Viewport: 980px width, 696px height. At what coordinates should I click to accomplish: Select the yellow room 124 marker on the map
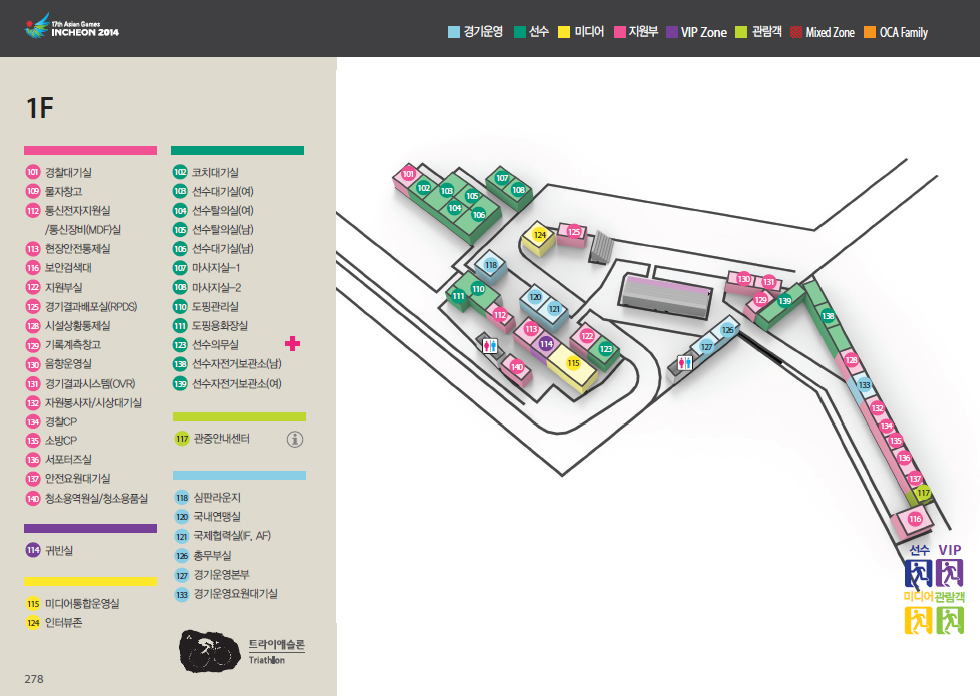(x=539, y=235)
